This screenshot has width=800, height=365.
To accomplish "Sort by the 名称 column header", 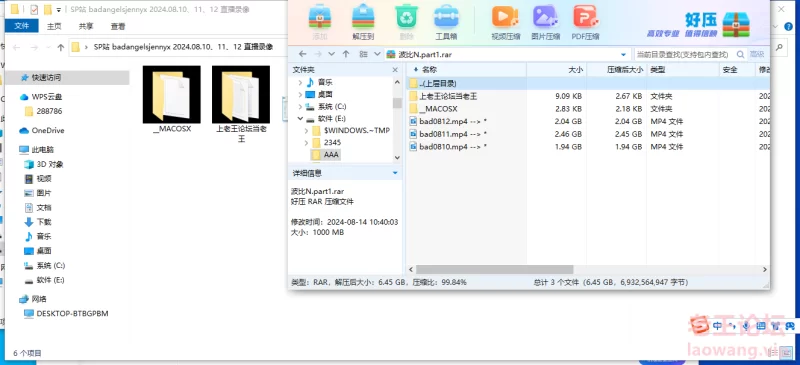I will pos(466,69).
